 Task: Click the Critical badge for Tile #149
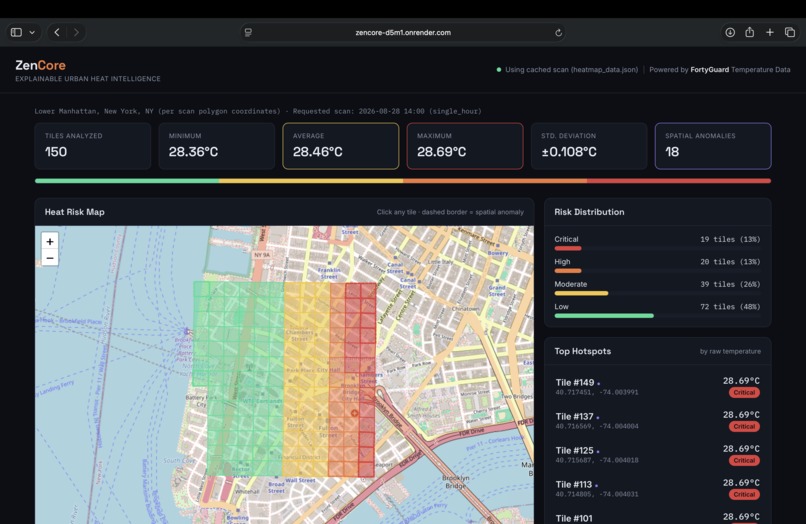click(744, 392)
